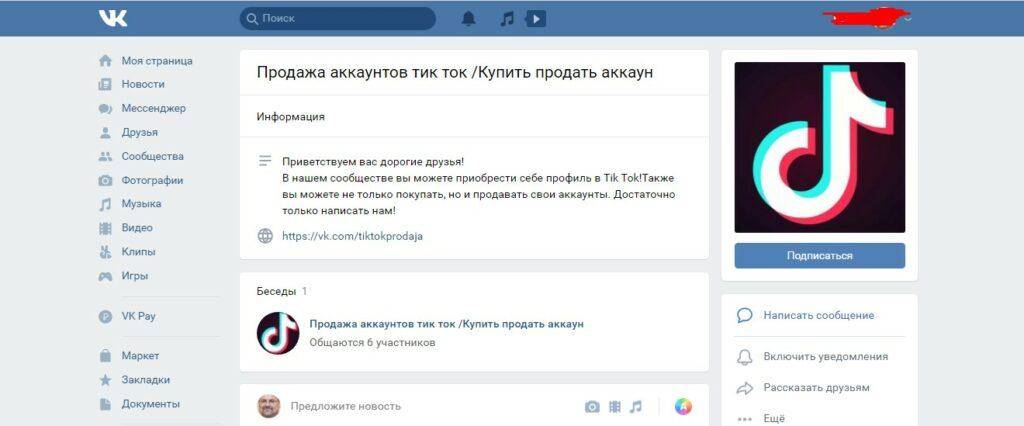Open the profile dropdown in top right

click(908, 17)
